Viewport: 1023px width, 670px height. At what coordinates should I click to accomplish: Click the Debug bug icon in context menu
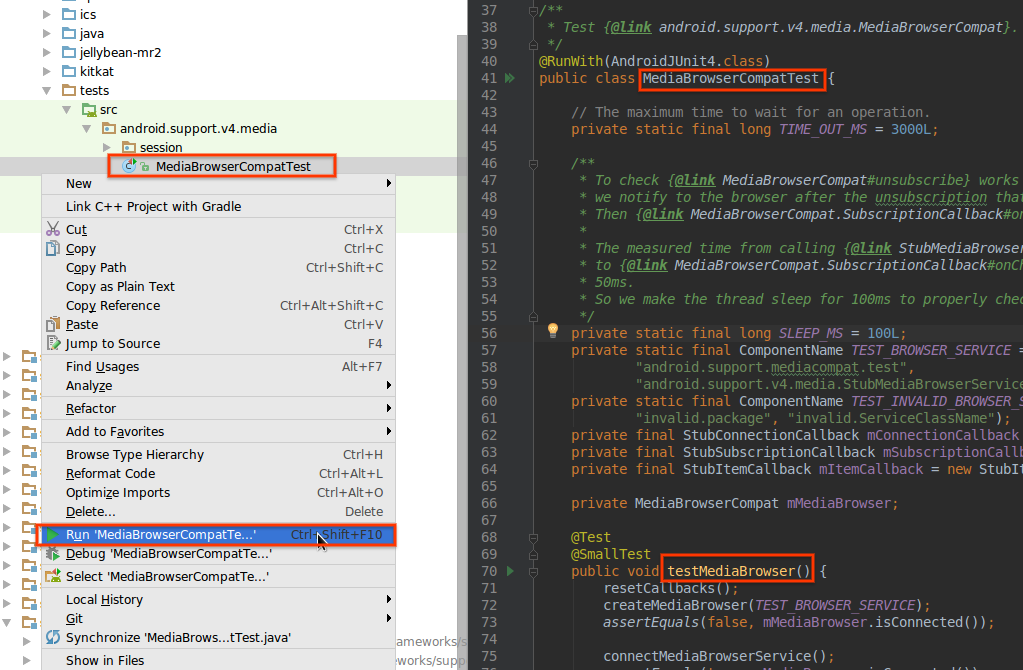pyautogui.click(x=52, y=554)
